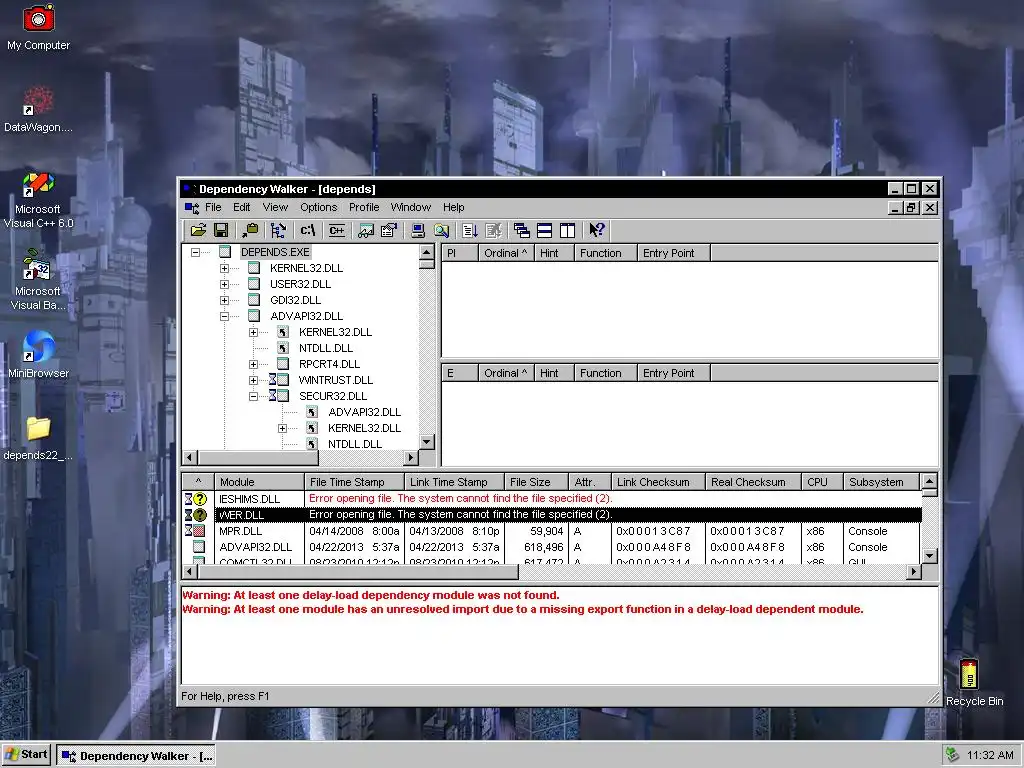Open the Window menu
The image size is (1024, 768).
(x=411, y=207)
